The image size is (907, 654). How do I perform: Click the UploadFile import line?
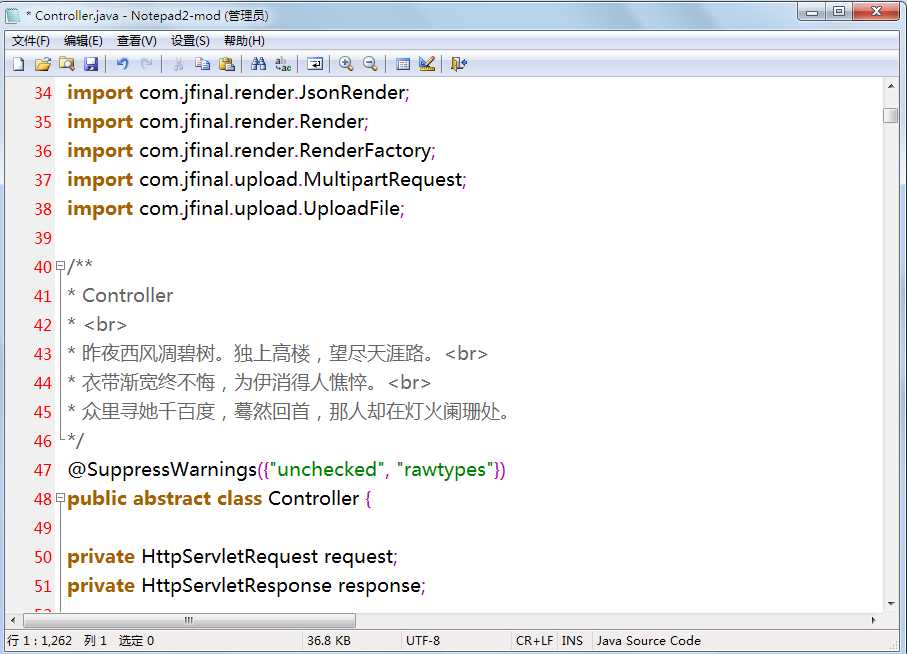236,208
